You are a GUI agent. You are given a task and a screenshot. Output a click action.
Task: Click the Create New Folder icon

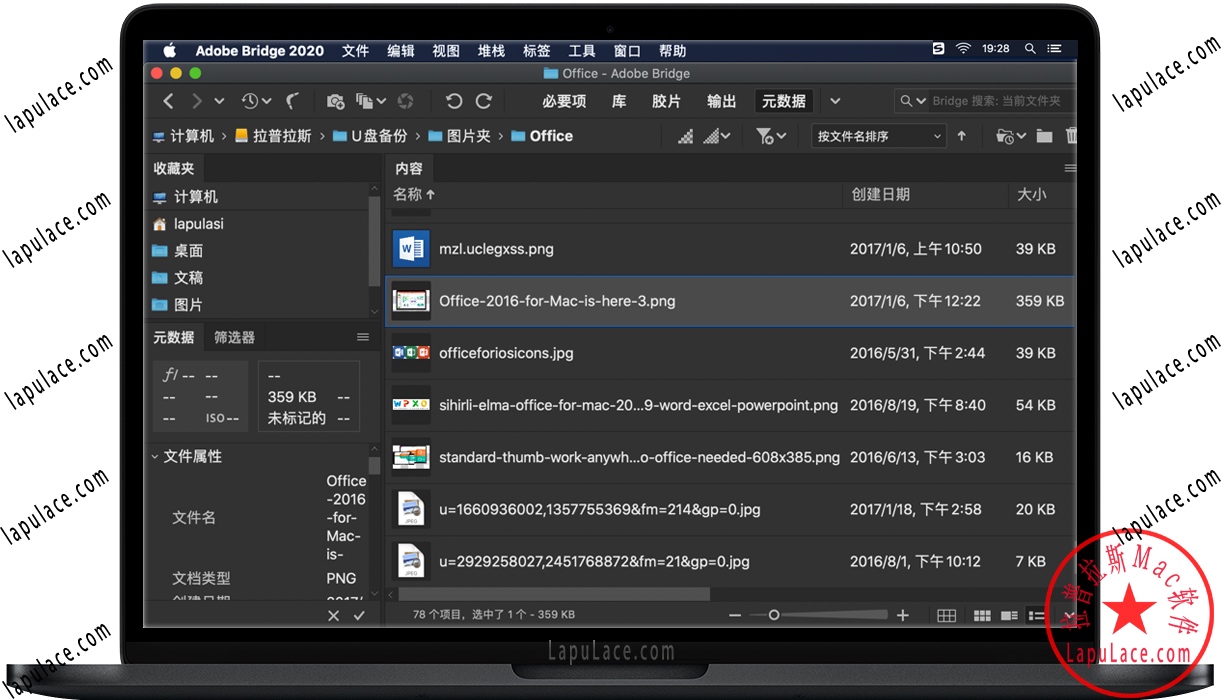click(x=1043, y=135)
